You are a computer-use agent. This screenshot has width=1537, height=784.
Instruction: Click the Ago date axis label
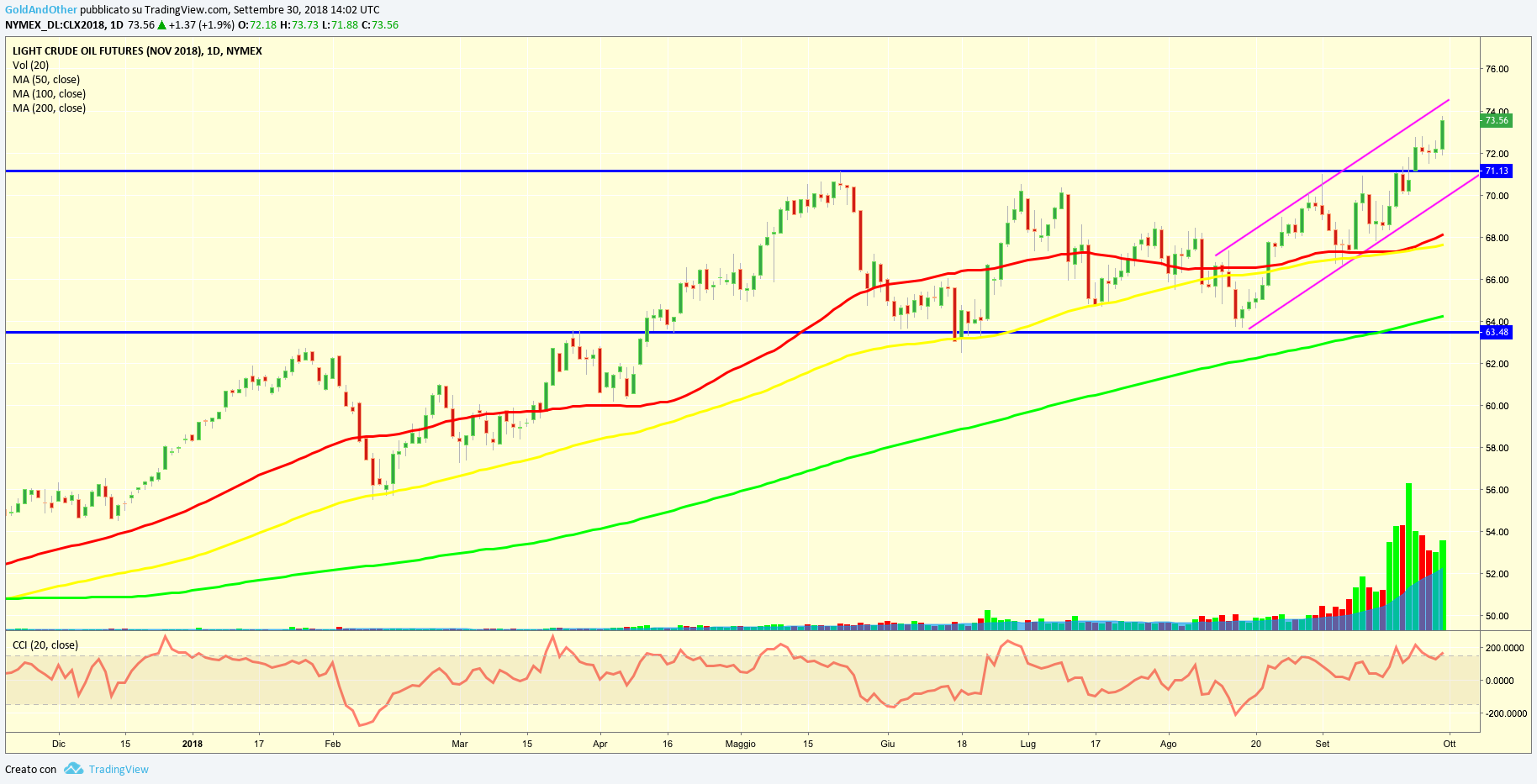(1168, 744)
